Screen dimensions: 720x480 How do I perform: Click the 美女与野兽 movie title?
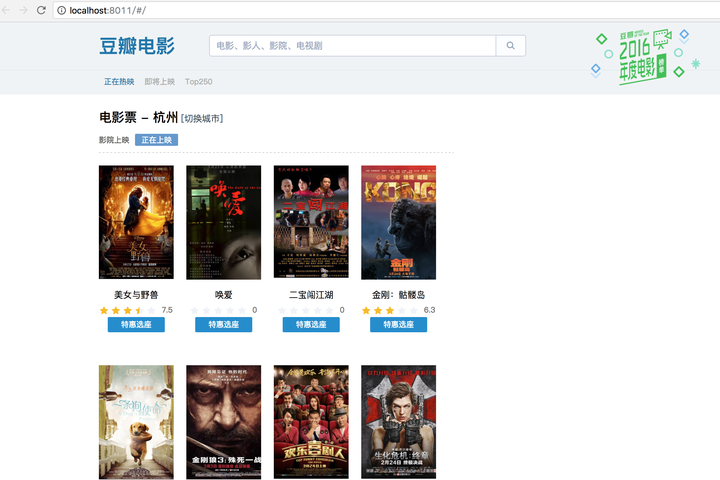click(x=136, y=295)
